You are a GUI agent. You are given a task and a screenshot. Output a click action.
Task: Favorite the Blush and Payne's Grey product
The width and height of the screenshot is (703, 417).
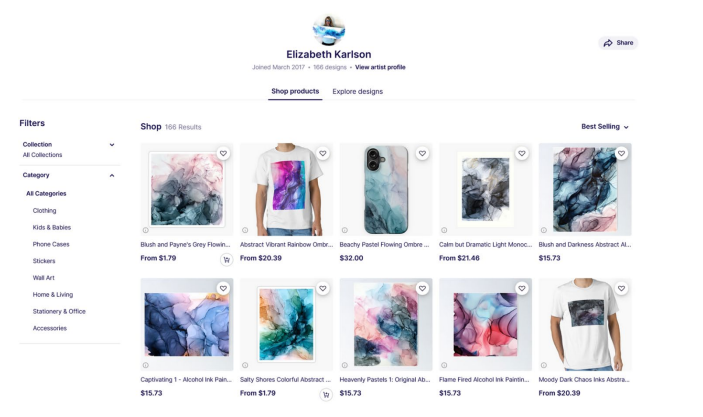[223, 153]
